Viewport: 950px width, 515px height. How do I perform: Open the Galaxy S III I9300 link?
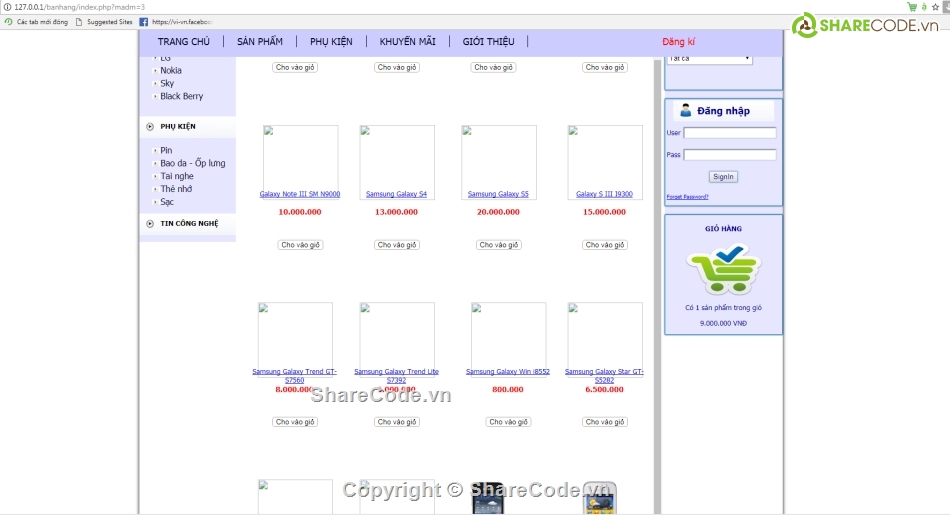[604, 194]
